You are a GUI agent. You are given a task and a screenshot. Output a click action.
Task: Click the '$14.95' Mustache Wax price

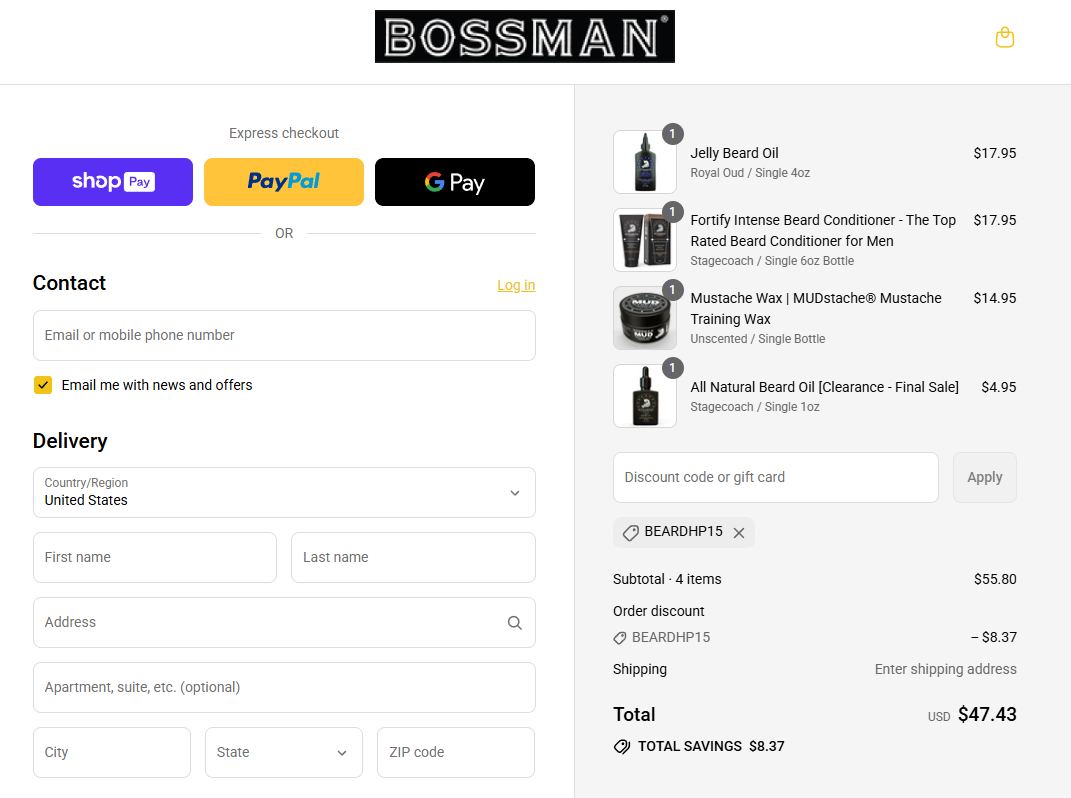tap(994, 298)
